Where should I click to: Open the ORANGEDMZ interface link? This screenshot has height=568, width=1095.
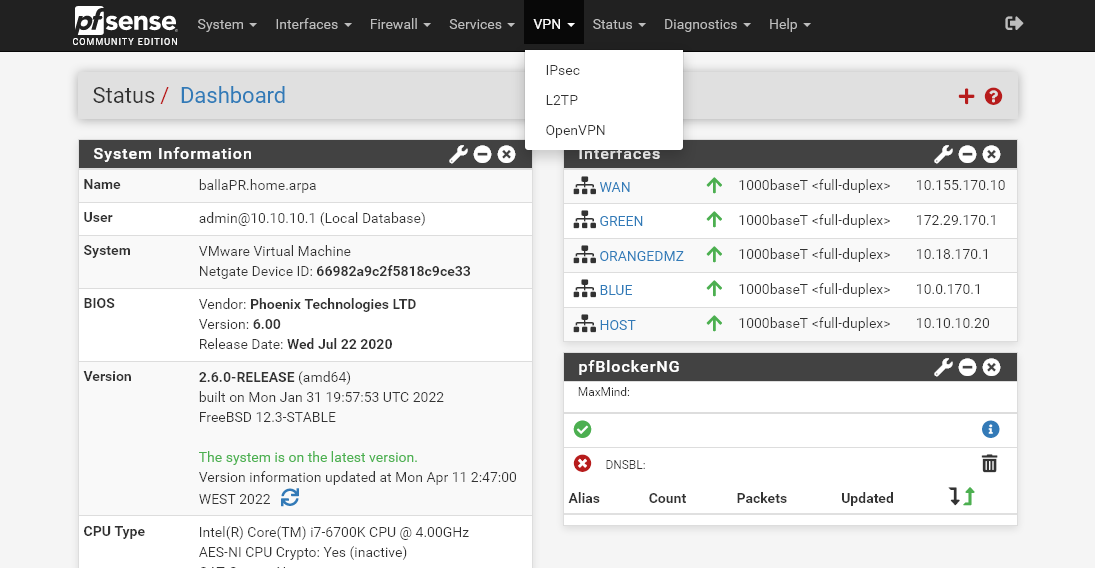(x=641, y=256)
